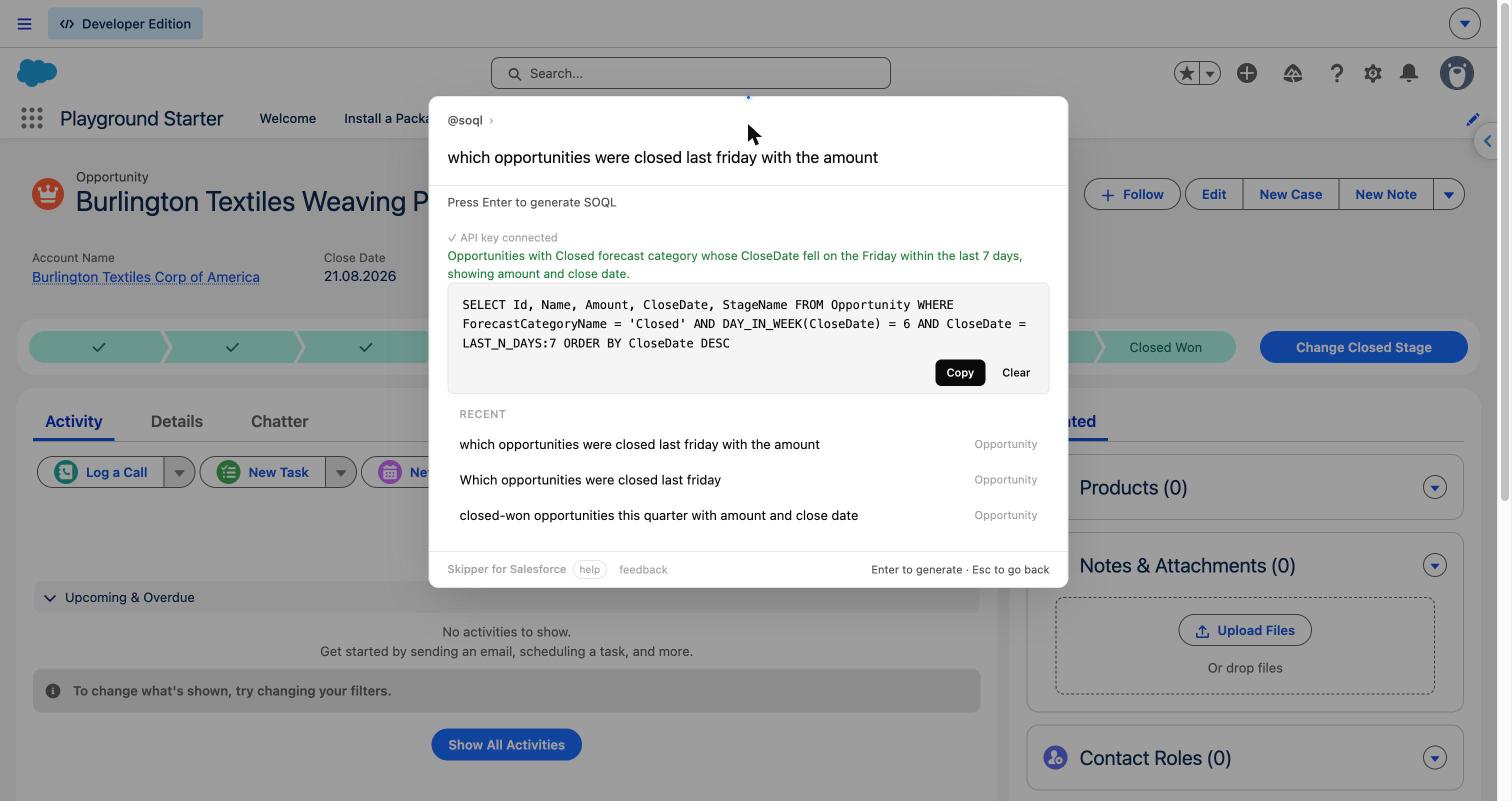
Task: Open the Install a Package navigation tab
Action: tap(386, 118)
